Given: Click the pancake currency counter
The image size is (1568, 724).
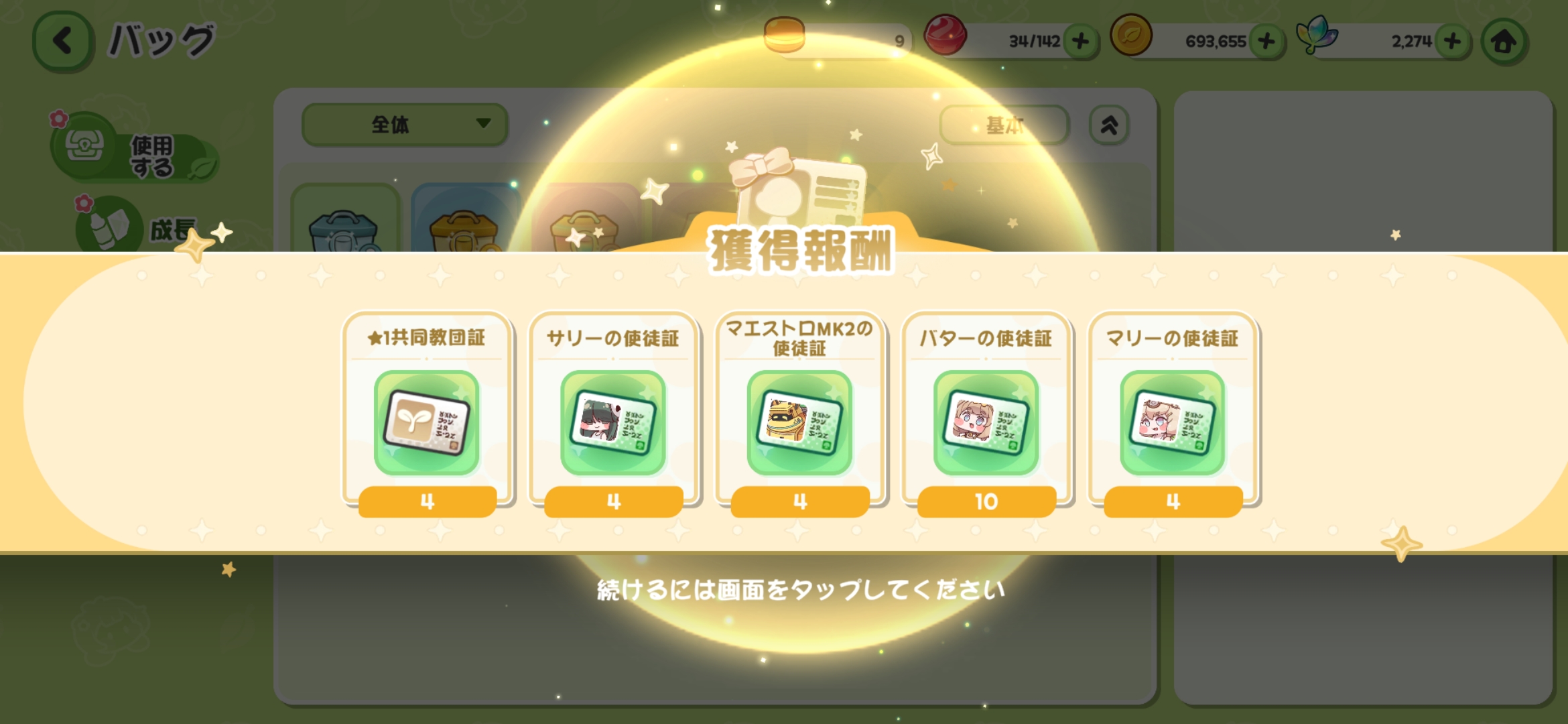Looking at the screenshot, I should [x=838, y=40].
